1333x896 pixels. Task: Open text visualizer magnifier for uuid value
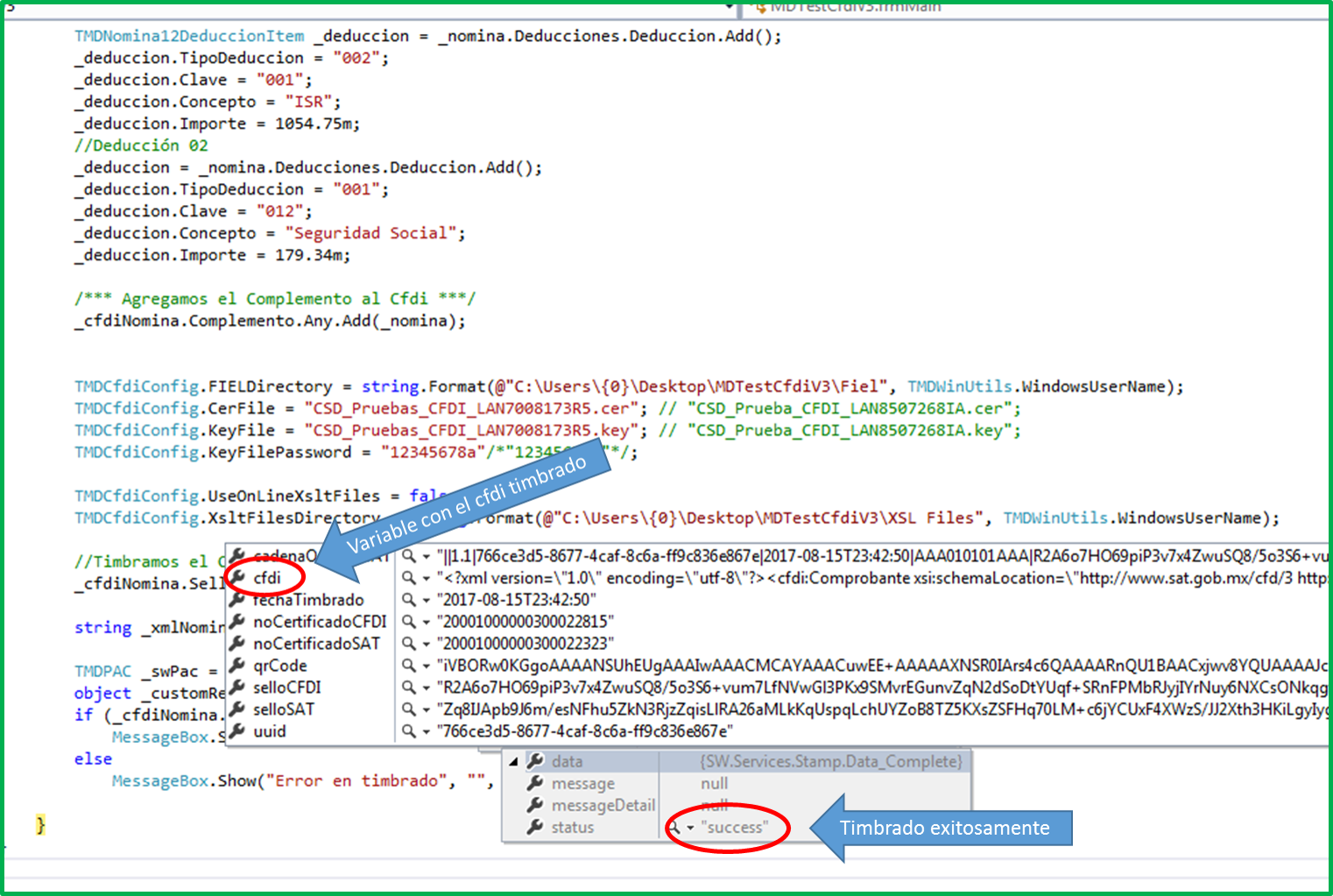[409, 731]
